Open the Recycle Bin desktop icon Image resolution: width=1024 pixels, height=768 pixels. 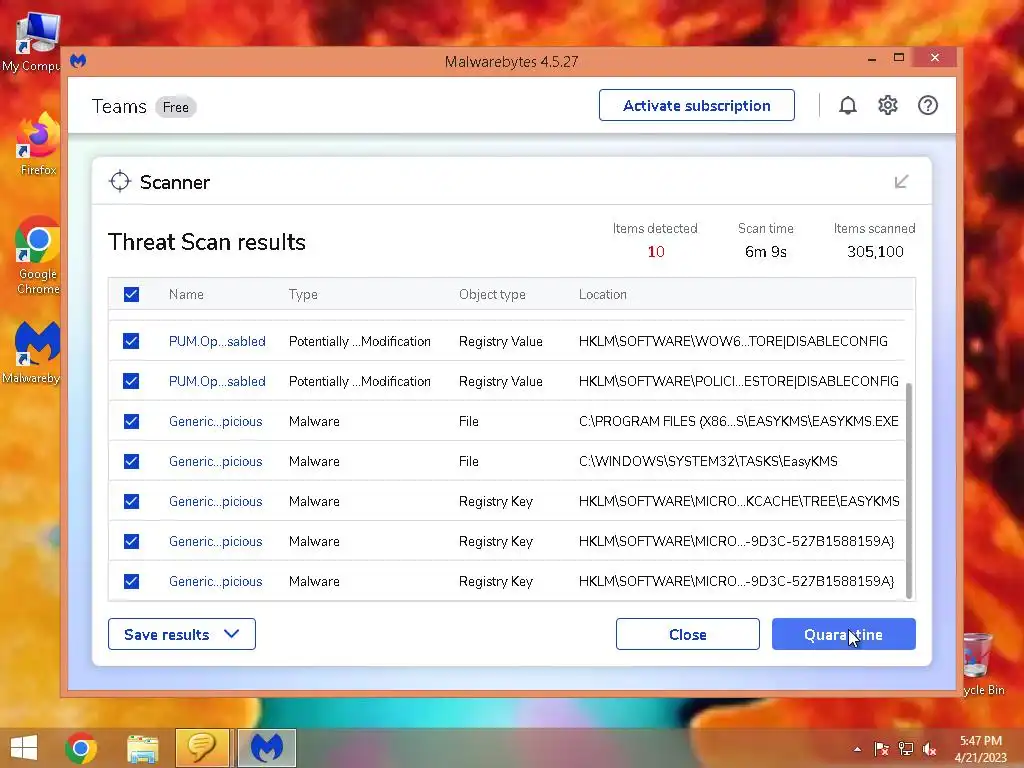tap(983, 663)
